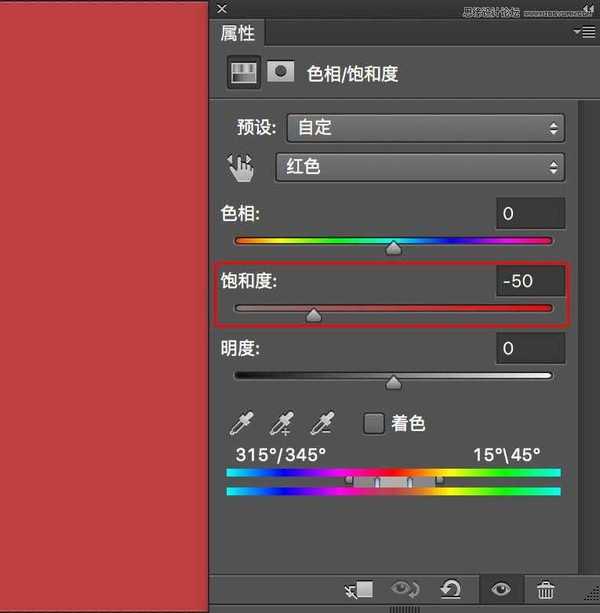The image size is (600, 613).
Task: Reset adjustment to defaults icon
Action: click(x=451, y=589)
